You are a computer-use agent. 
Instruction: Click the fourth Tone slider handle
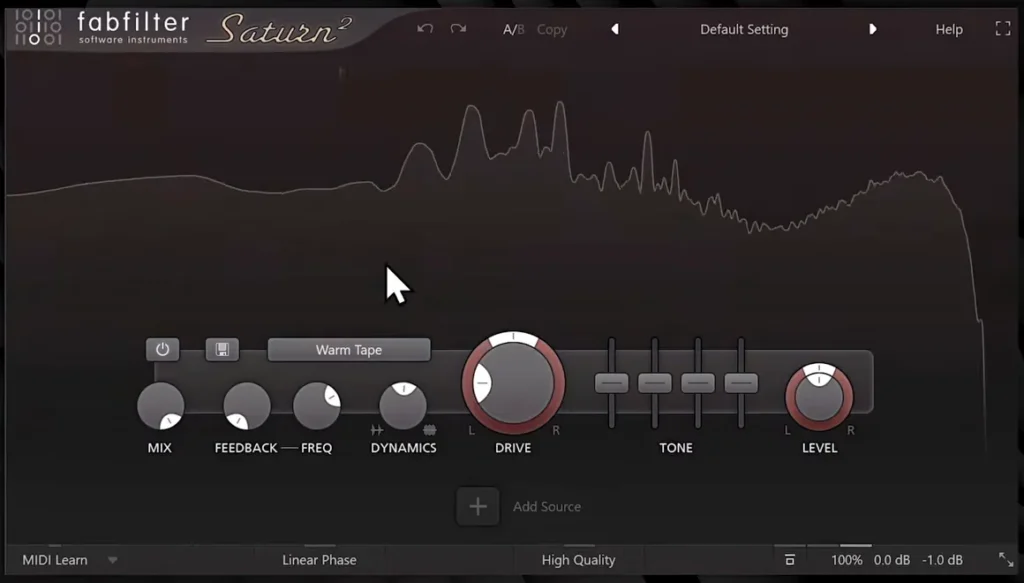(741, 383)
